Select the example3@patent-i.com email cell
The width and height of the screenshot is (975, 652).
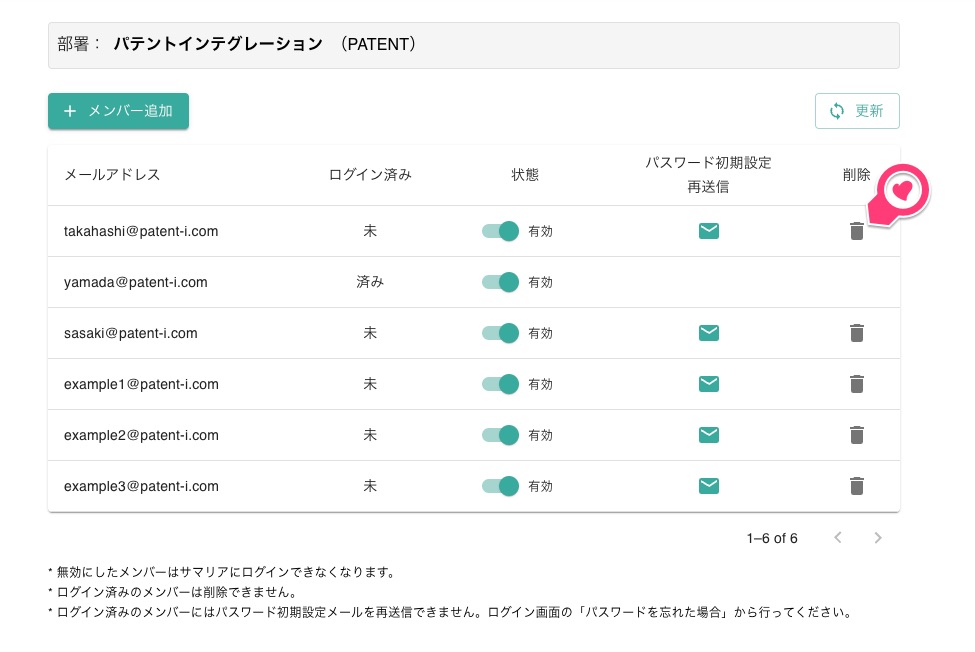[141, 486]
